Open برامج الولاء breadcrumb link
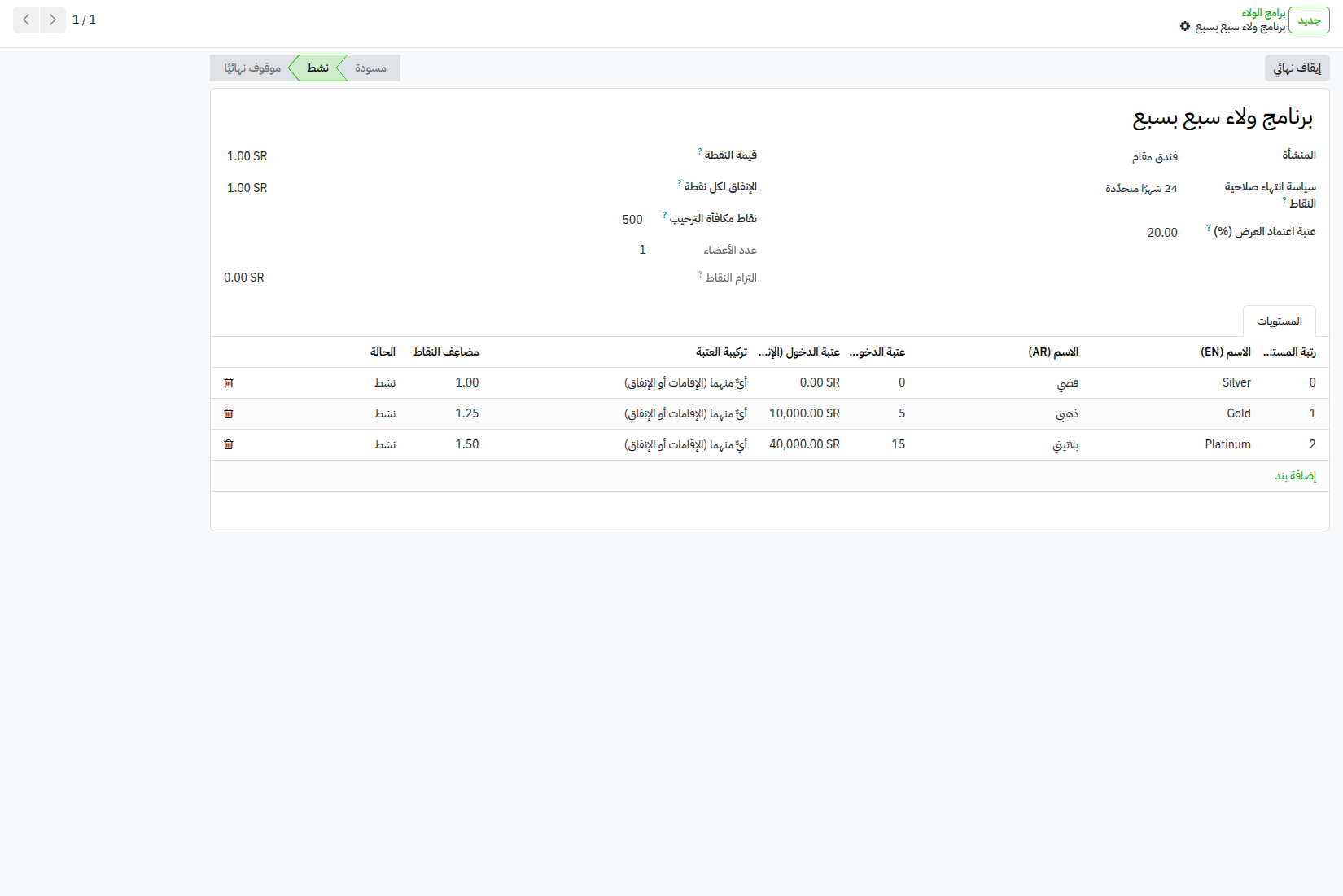Screen dimensions: 1343x896 point(1263,13)
